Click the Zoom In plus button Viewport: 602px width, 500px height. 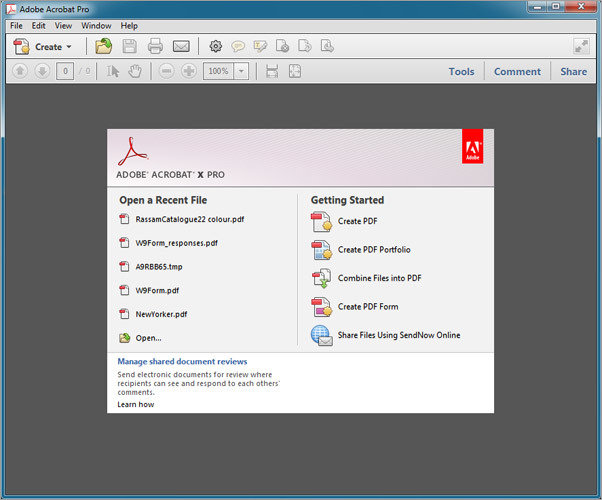click(189, 71)
